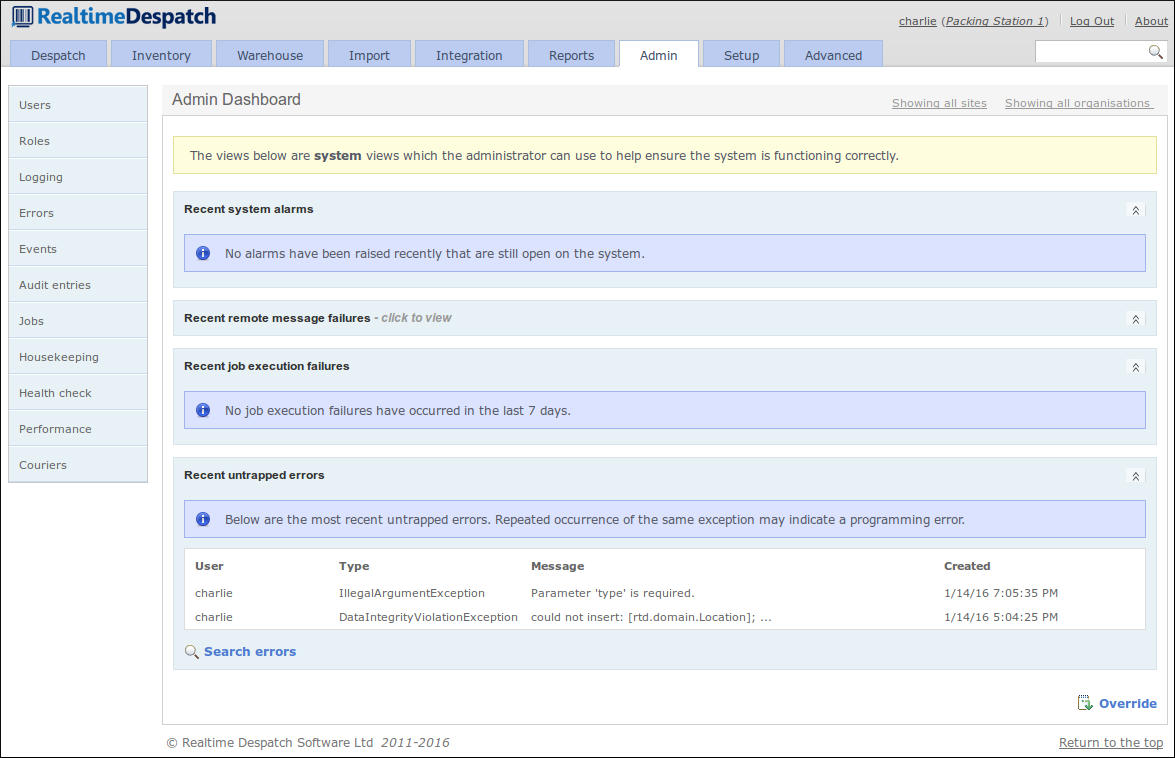Screen dimensions: 1175x758
Task: Go to Errors in the sidebar
Action: [78, 213]
